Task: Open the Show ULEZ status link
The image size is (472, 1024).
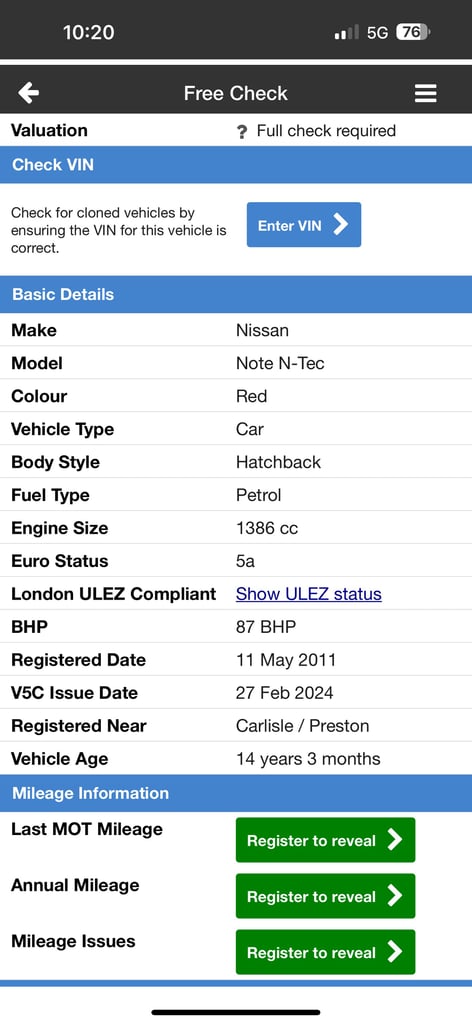Action: pos(309,594)
